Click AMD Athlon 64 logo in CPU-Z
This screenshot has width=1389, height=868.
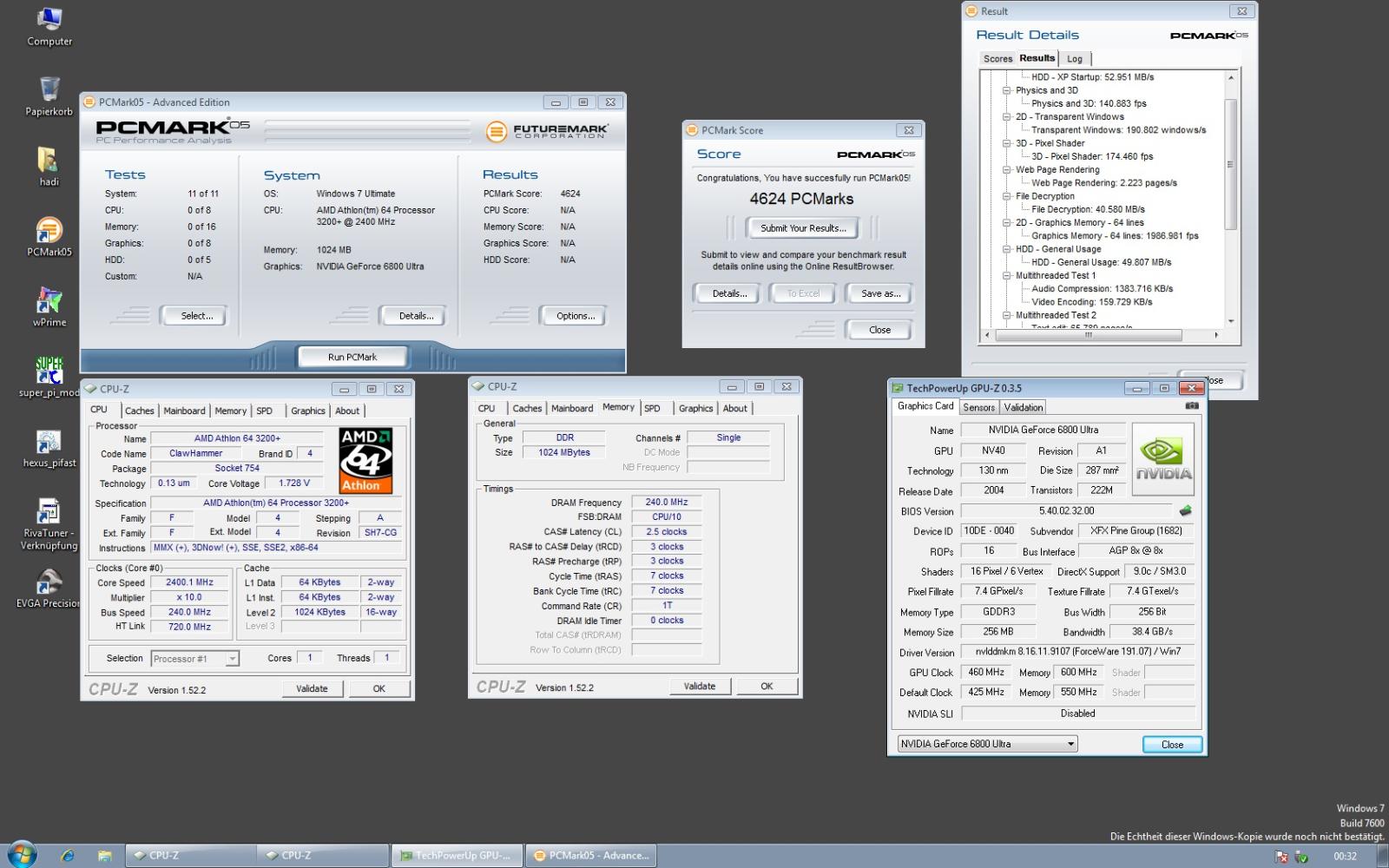click(365, 461)
